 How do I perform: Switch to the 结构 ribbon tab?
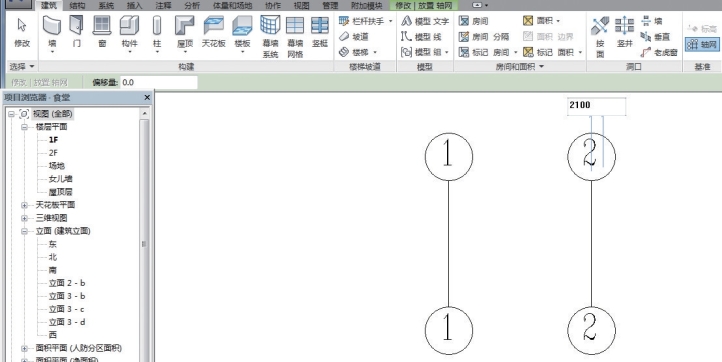click(76, 6)
